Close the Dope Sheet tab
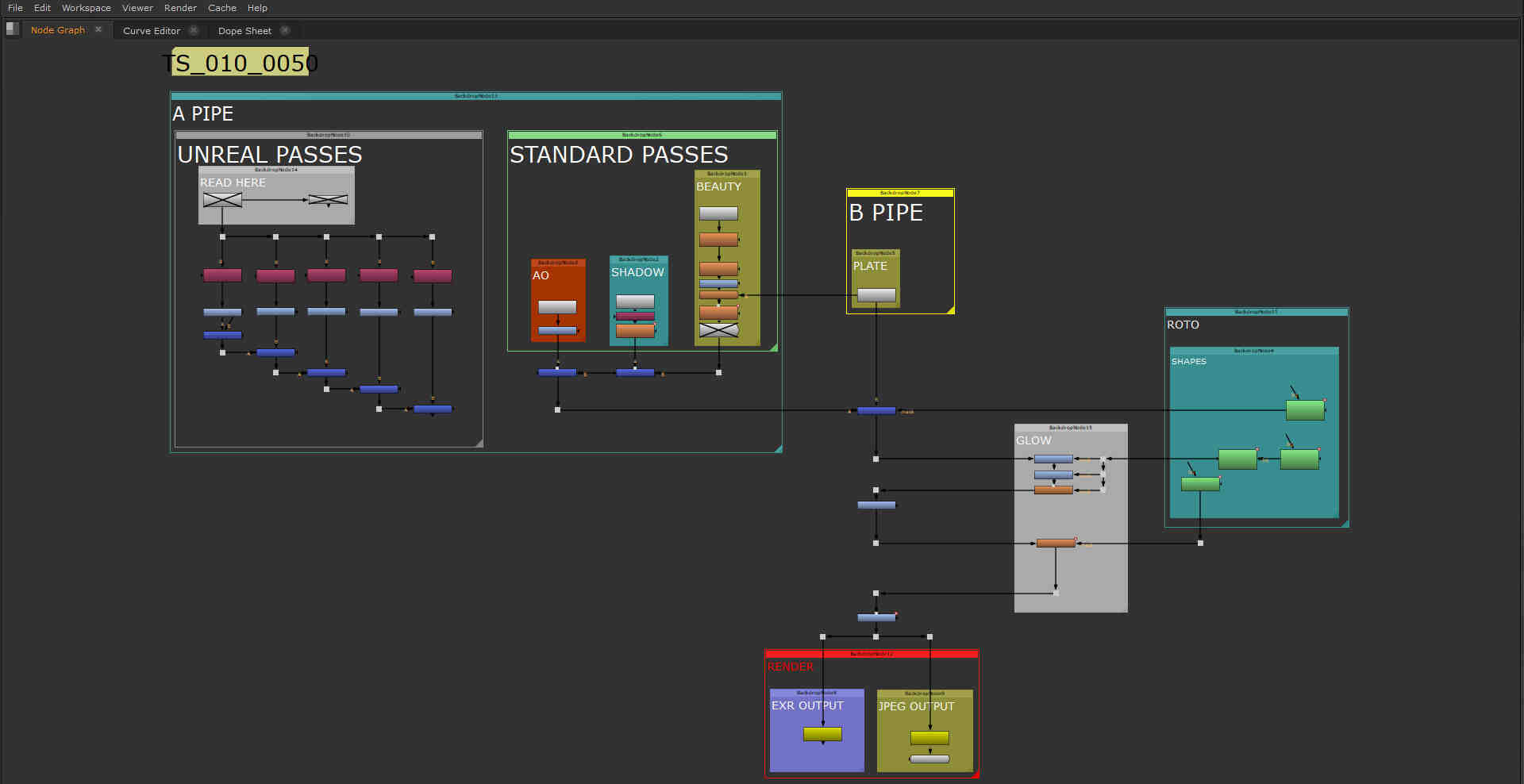This screenshot has height=784, width=1524. coord(285,30)
